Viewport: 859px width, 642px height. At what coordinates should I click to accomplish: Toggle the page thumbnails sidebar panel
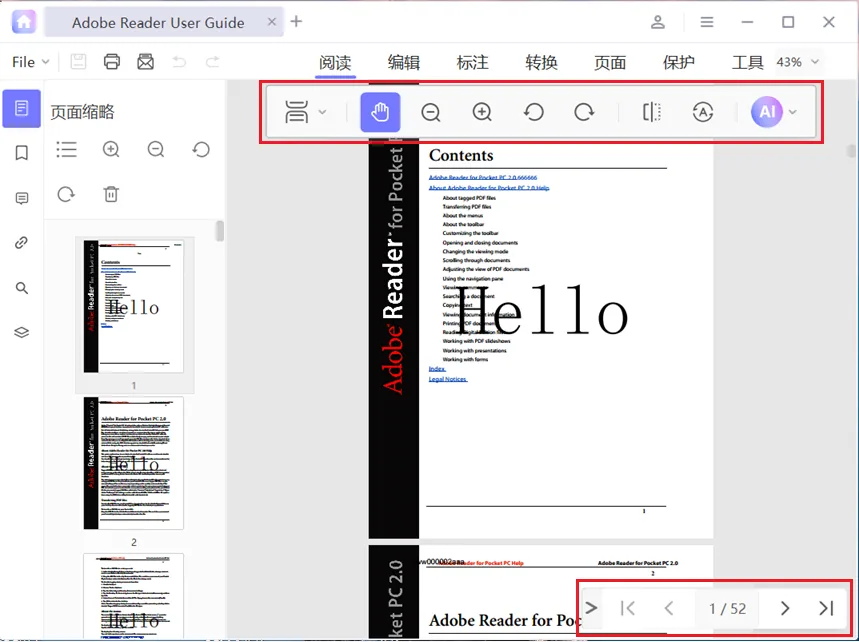(x=21, y=108)
